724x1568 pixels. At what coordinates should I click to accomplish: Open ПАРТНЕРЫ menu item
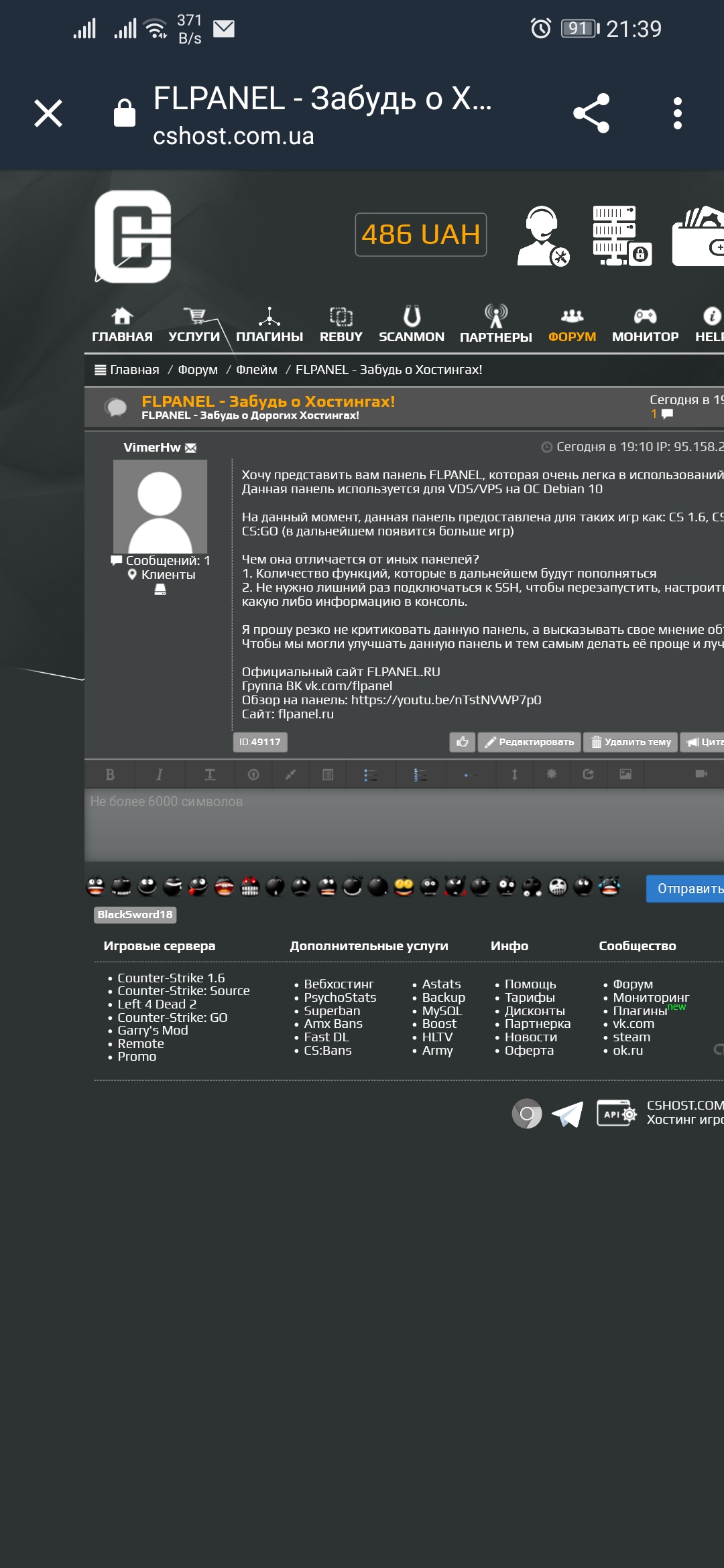[496, 325]
